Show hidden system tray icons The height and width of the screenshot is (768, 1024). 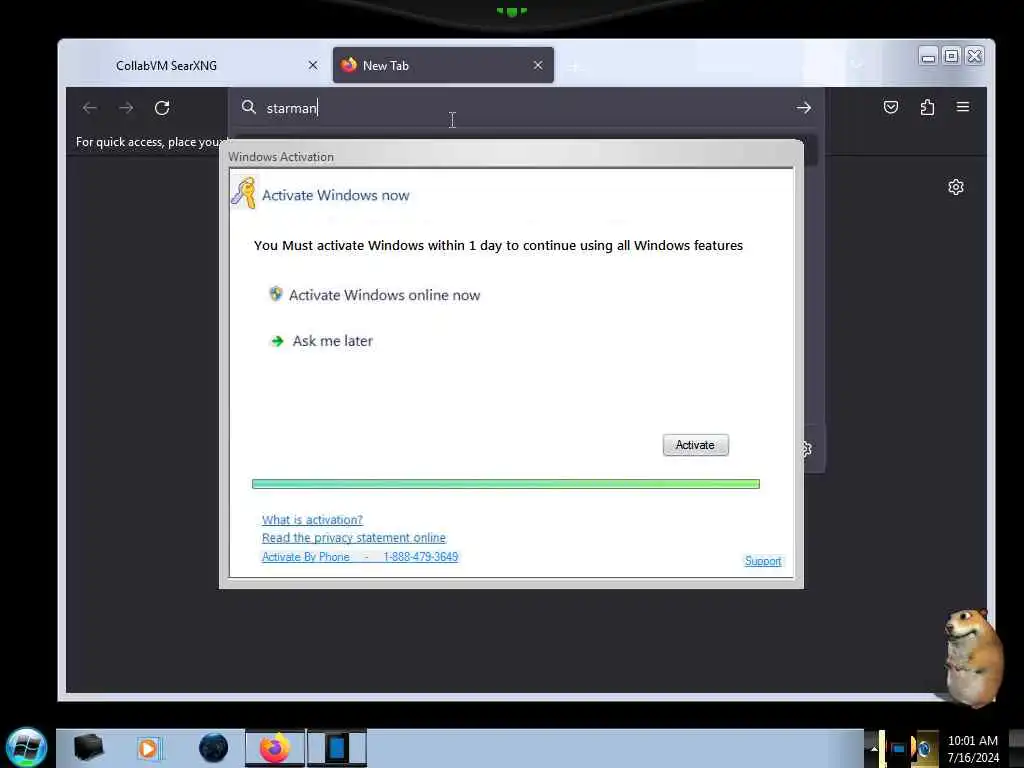pyautogui.click(x=874, y=749)
